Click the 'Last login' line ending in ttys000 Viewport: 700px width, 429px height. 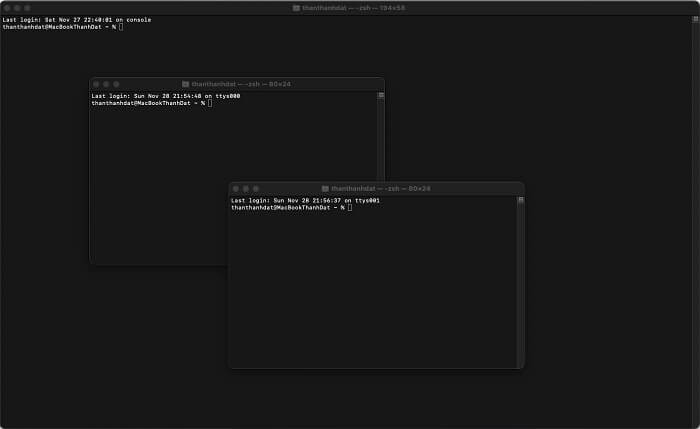pyautogui.click(x=166, y=96)
